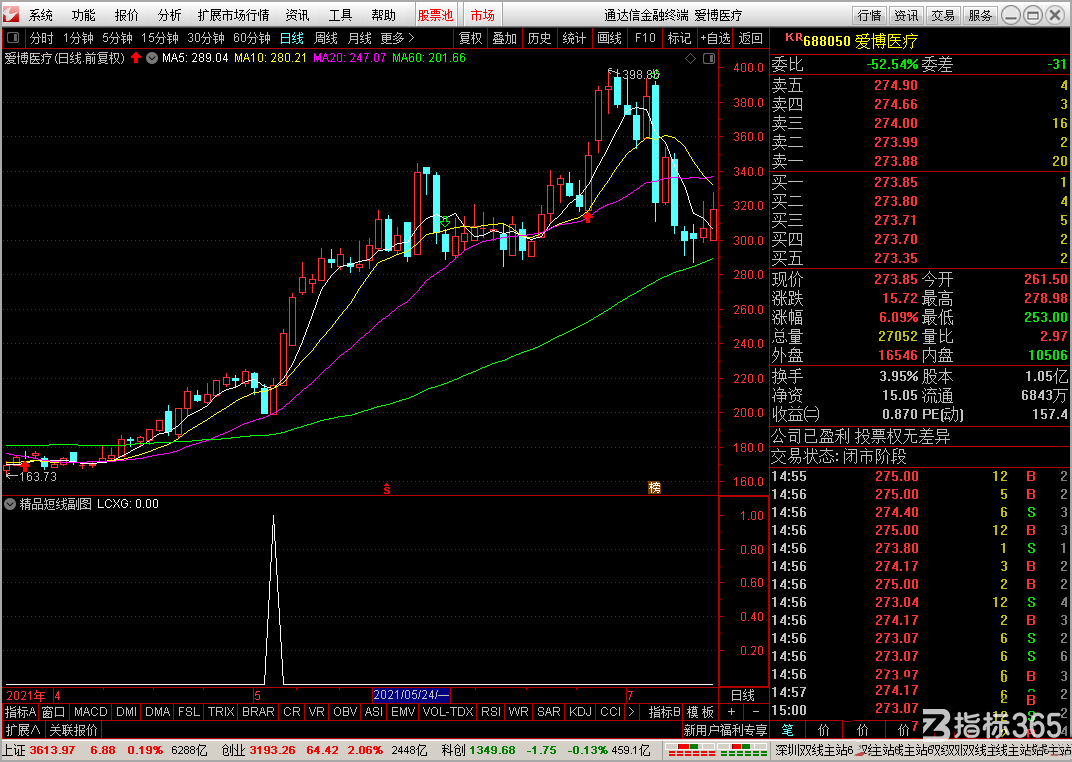Screen dimensions: 1072x762
Task: Open the 扩展市场行情 menu
Action: pos(233,15)
